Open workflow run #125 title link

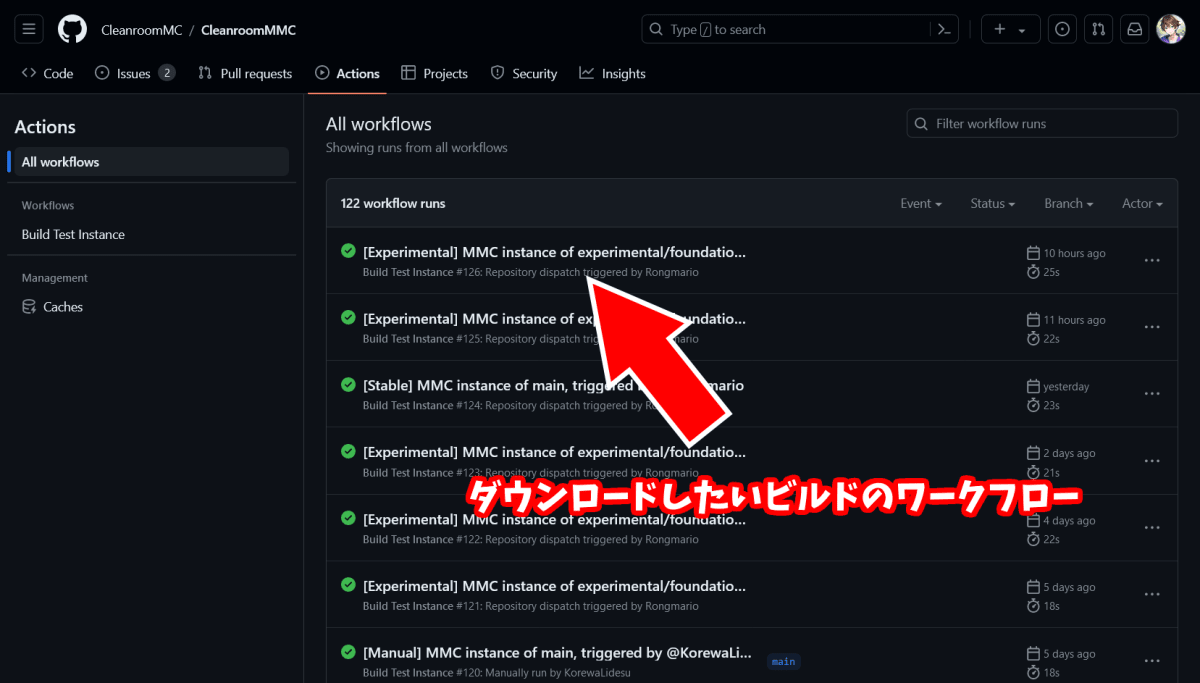click(x=554, y=319)
